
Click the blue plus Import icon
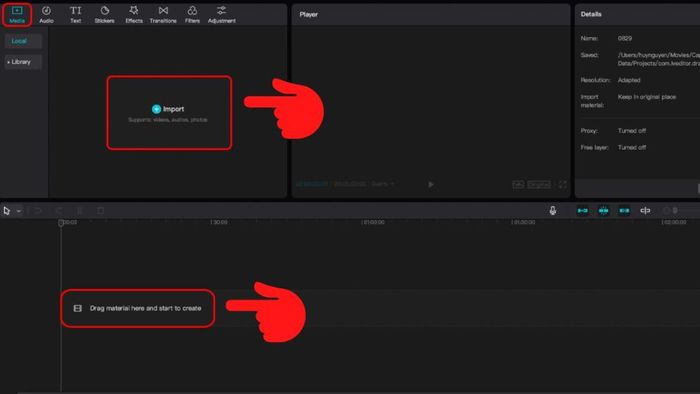click(156, 109)
